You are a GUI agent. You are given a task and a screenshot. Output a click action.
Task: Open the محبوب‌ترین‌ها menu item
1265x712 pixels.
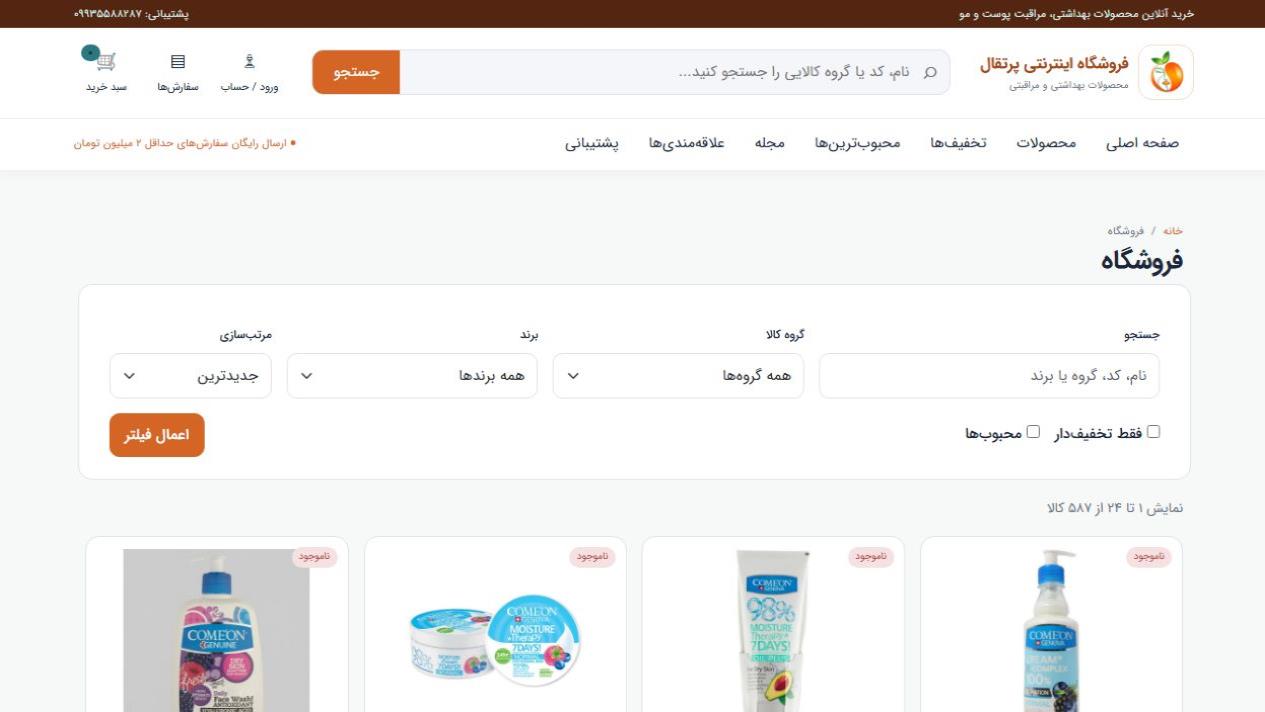tap(857, 143)
